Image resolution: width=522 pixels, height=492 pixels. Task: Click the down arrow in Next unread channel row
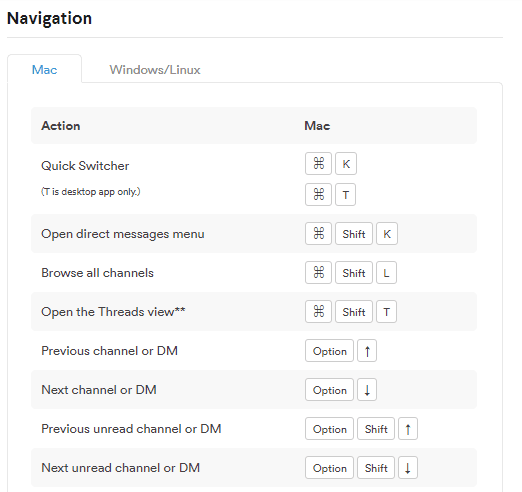[408, 468]
